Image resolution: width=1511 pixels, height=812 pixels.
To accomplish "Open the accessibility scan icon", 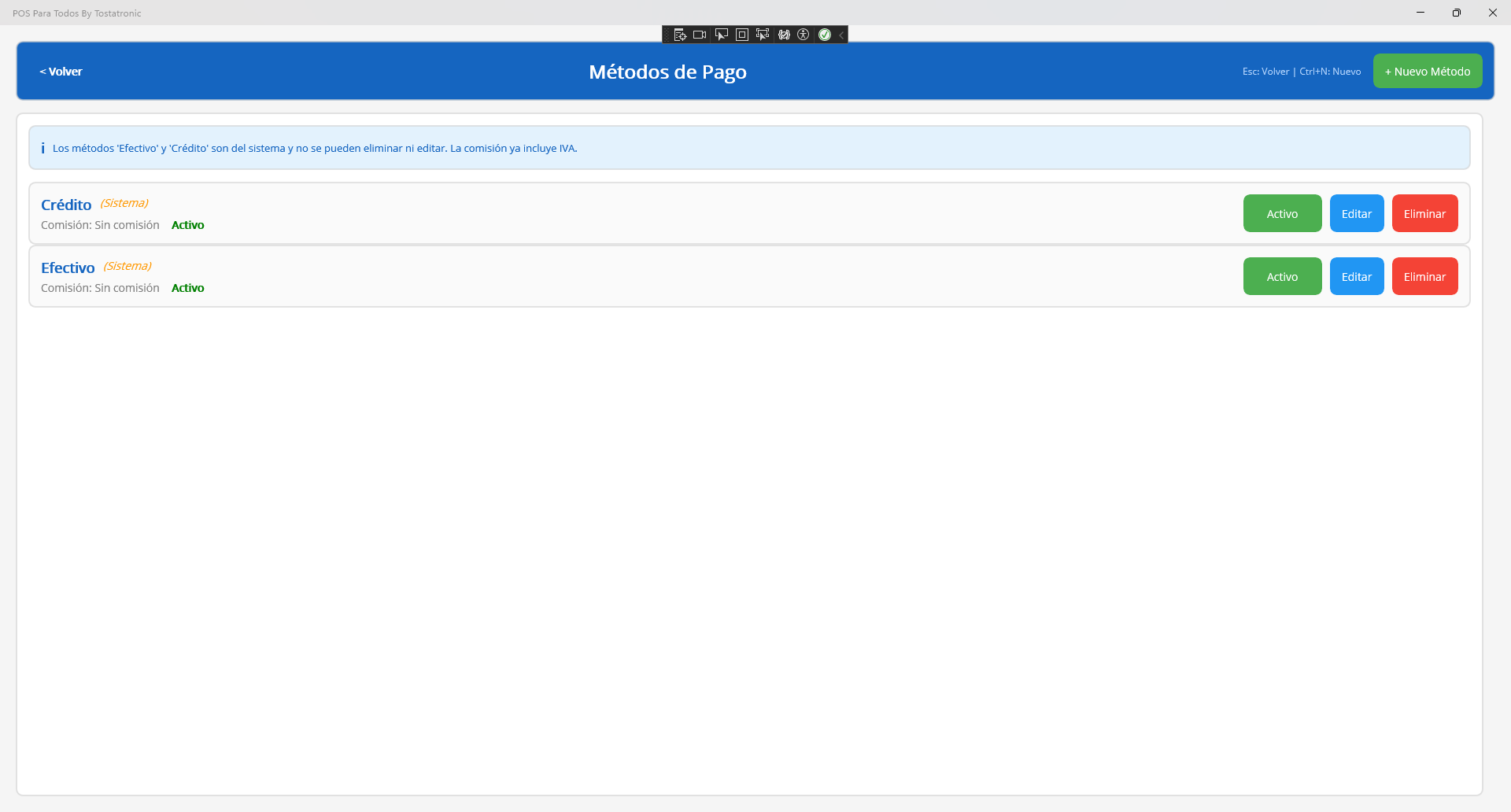I will tap(804, 35).
